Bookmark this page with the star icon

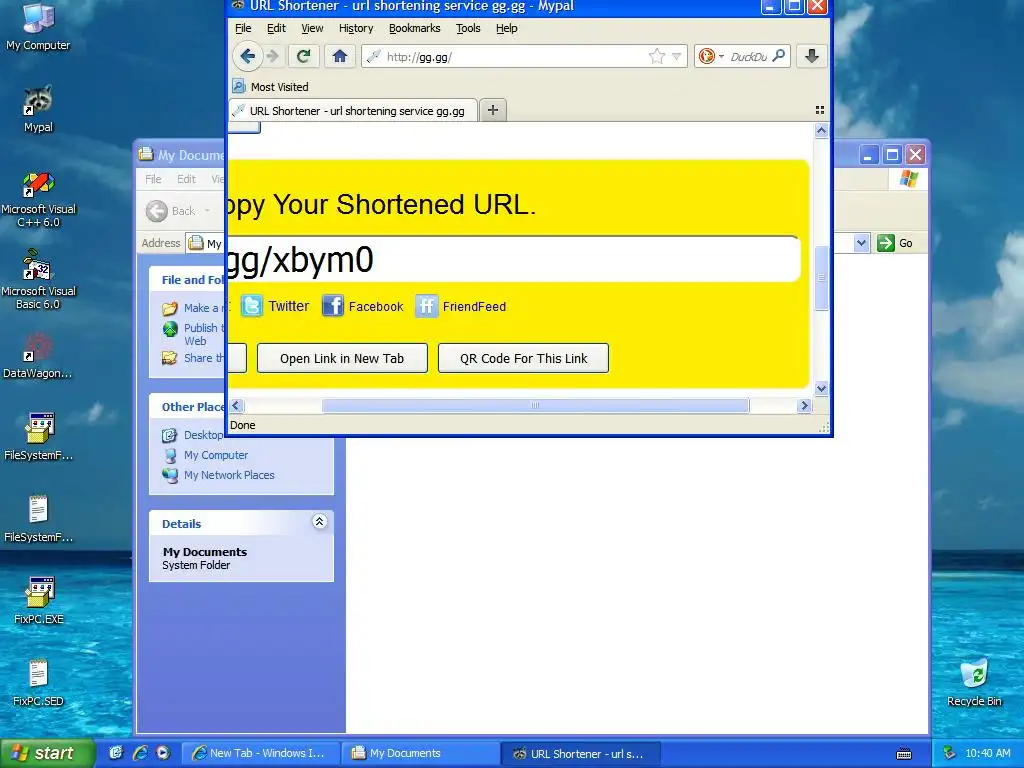click(657, 57)
